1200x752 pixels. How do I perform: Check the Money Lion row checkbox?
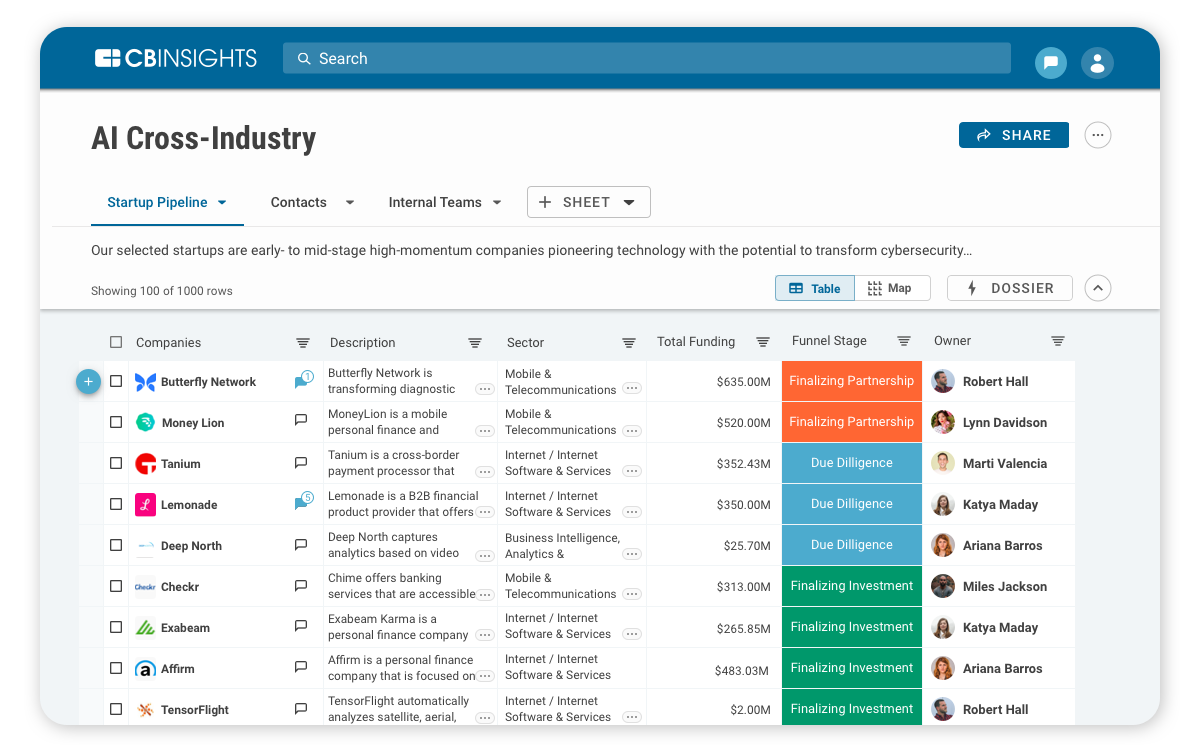pos(116,422)
